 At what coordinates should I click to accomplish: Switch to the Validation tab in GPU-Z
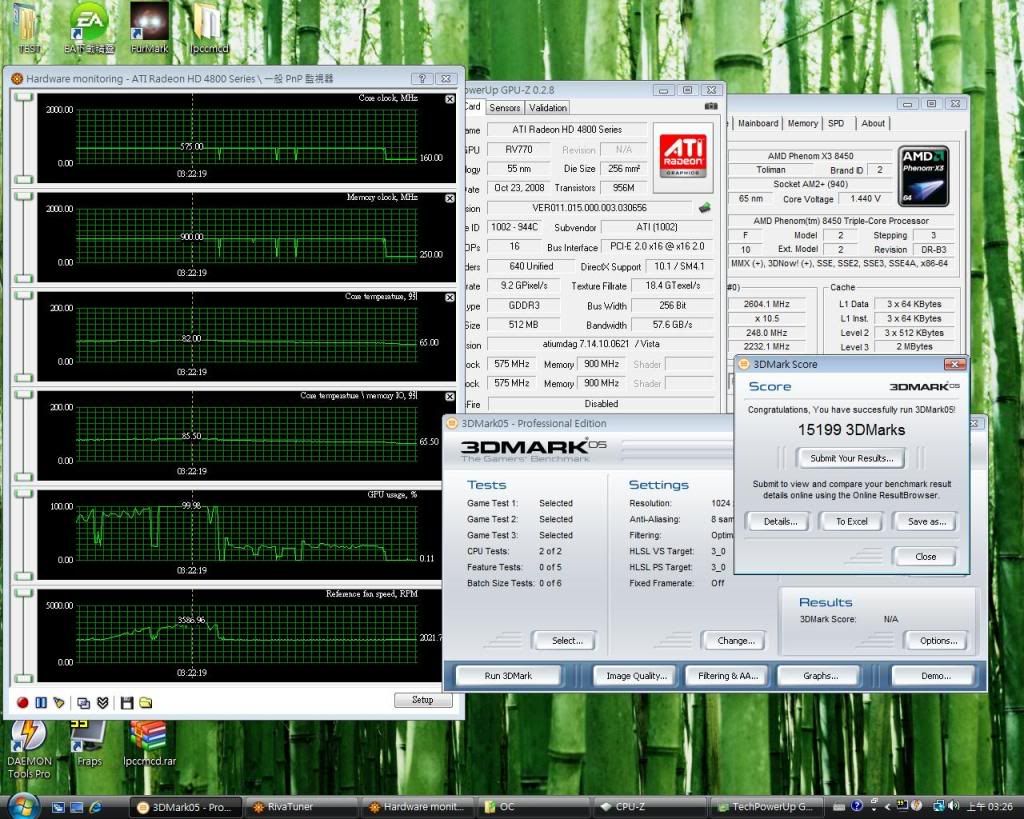click(x=547, y=108)
